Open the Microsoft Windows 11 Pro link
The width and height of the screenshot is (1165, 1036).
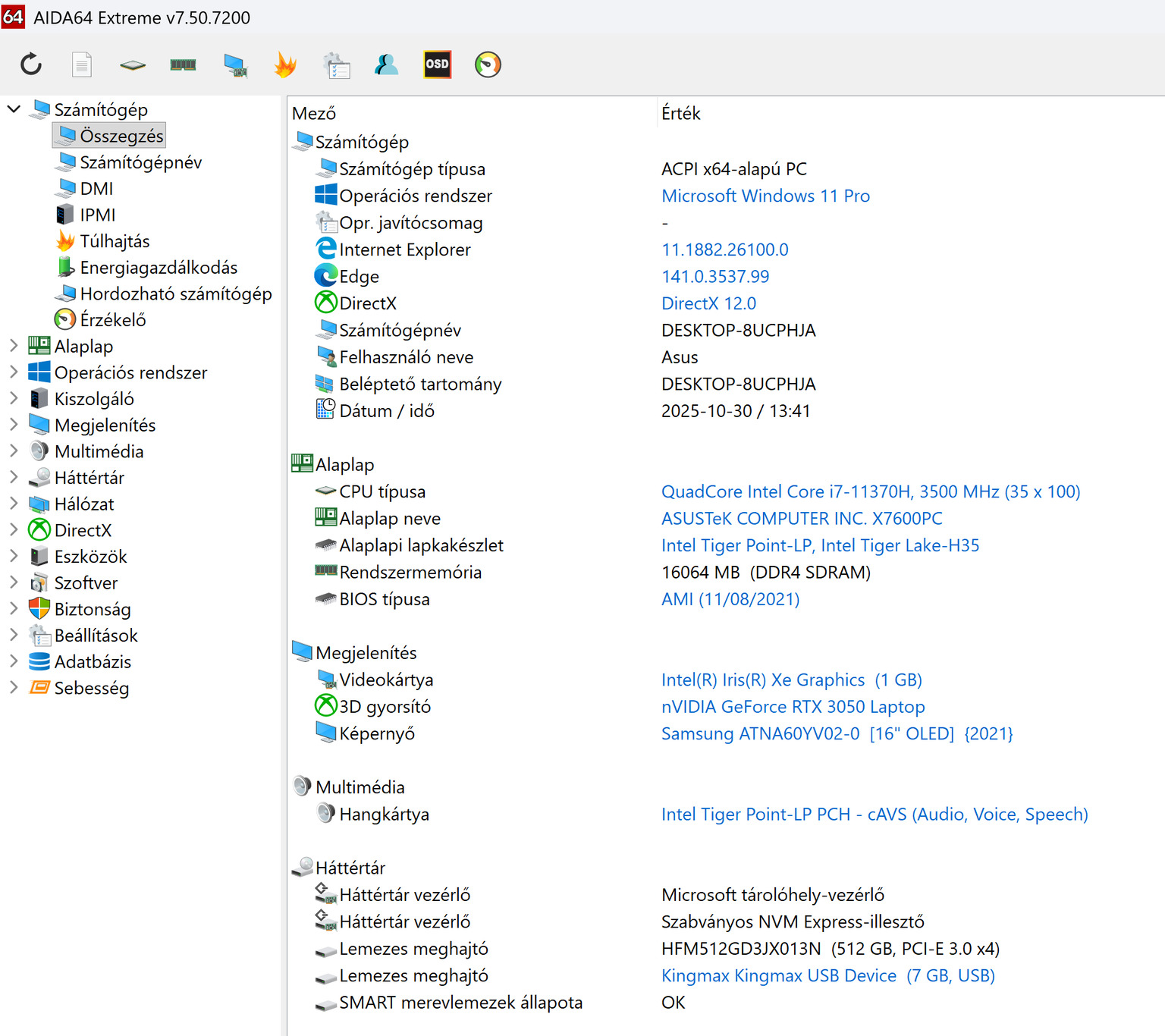(x=765, y=196)
